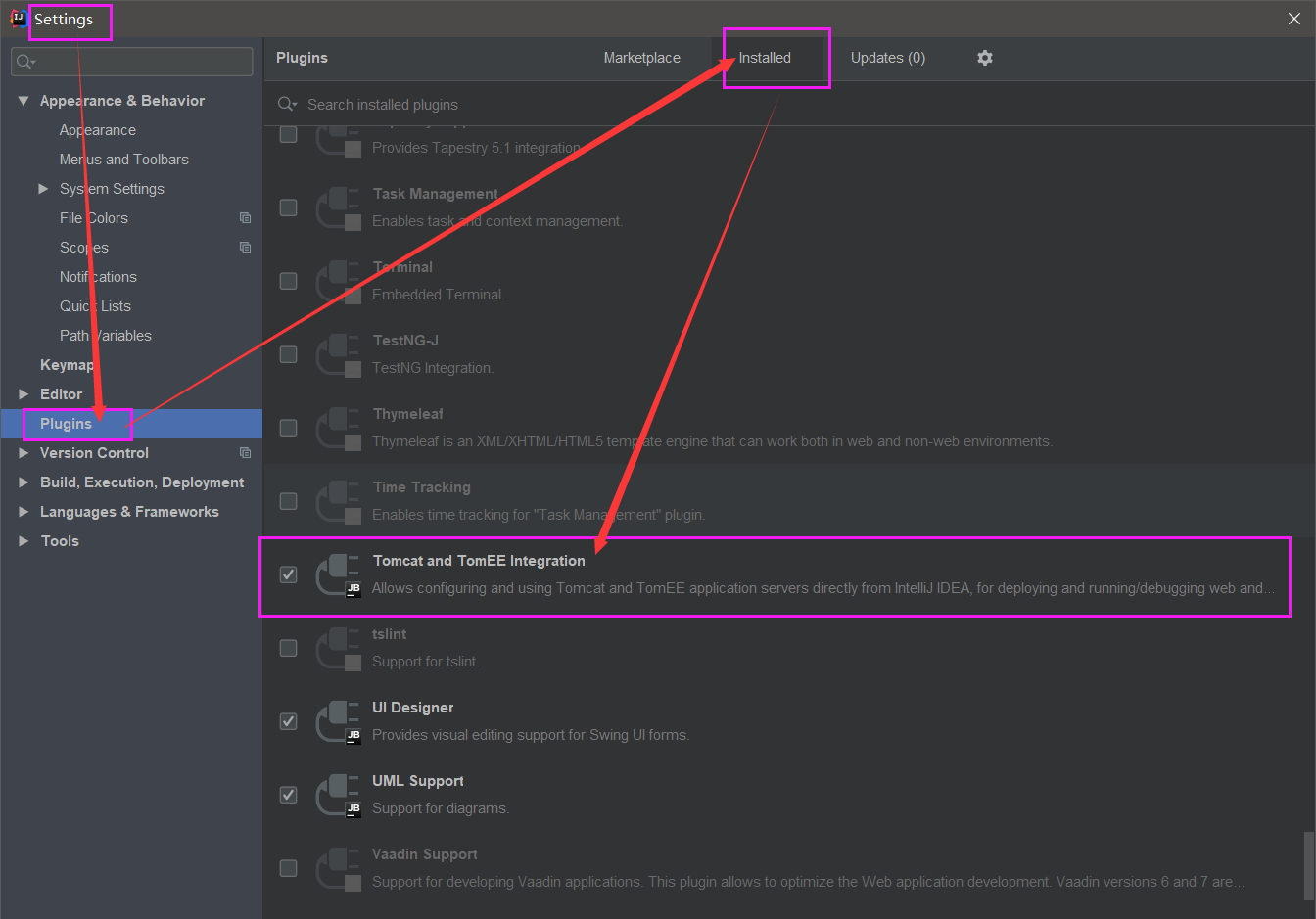1316x919 pixels.
Task: Click the Task Management plugin icon
Action: (x=339, y=207)
